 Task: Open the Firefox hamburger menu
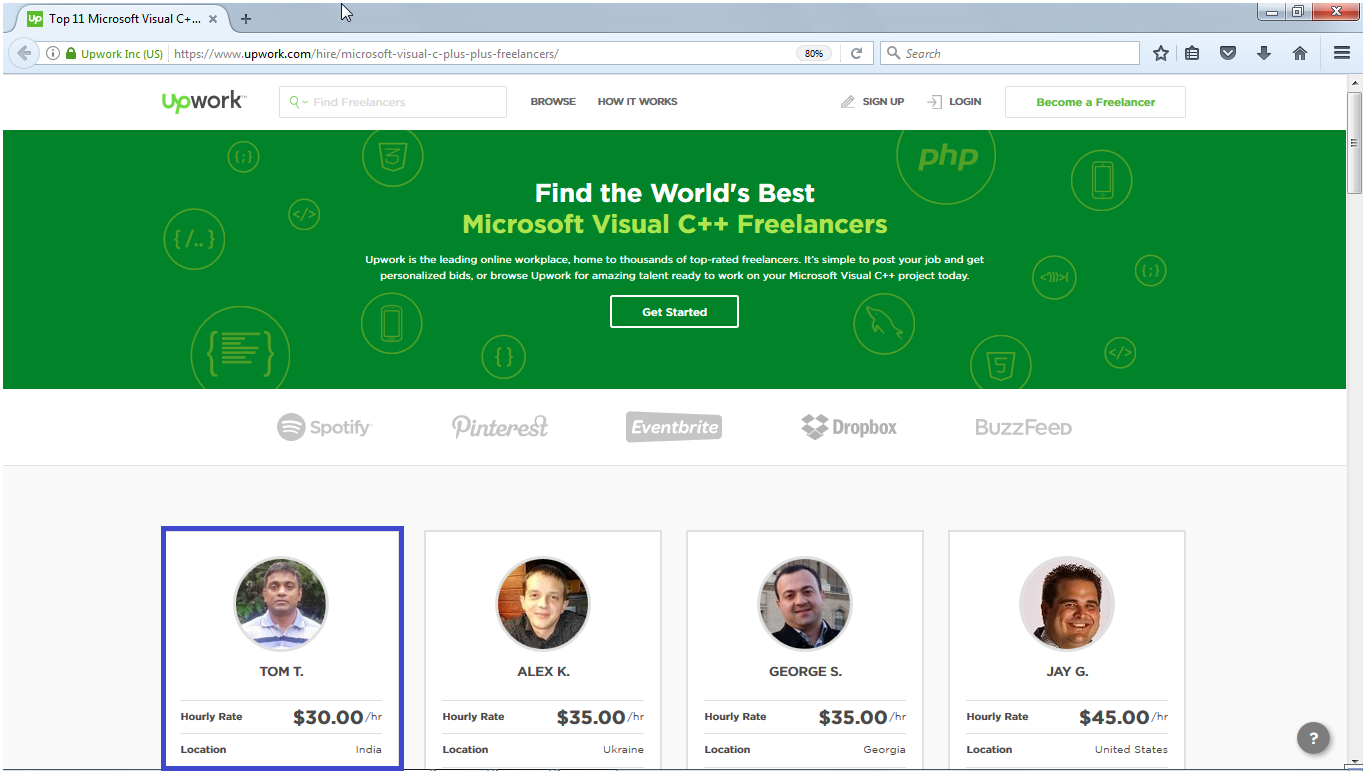pyautogui.click(x=1342, y=54)
